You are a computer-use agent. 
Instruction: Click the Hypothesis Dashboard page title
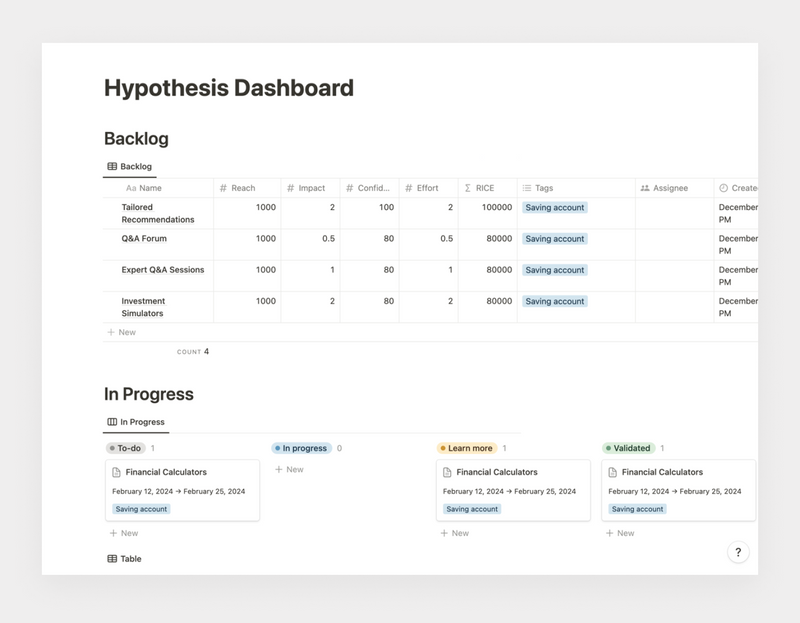[x=229, y=88]
